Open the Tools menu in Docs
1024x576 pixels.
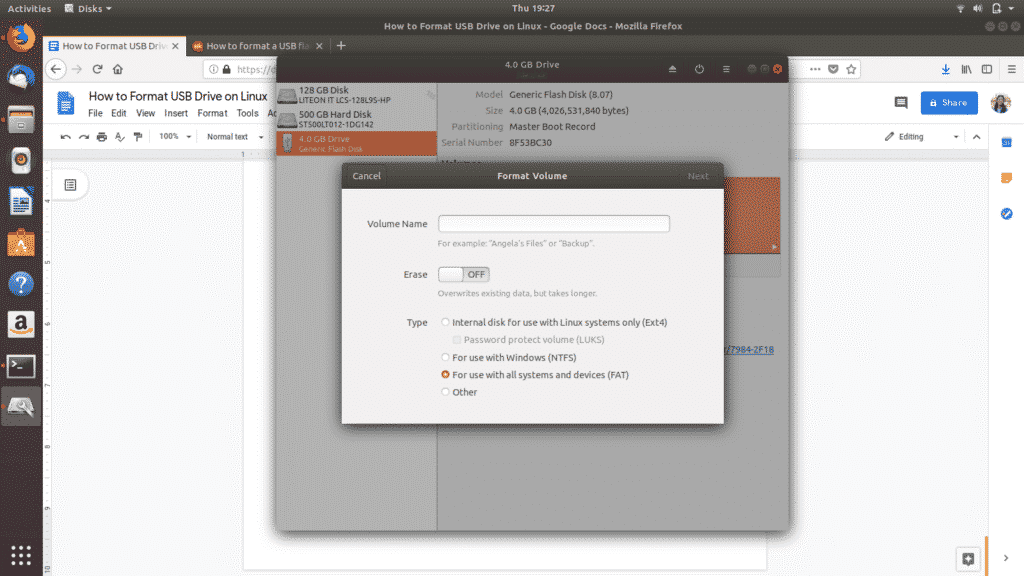pos(248,114)
